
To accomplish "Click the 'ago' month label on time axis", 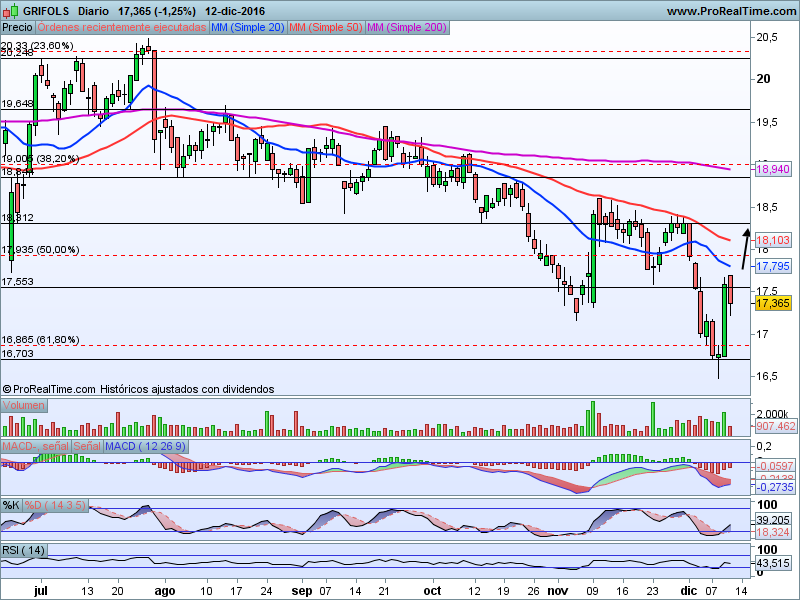I will point(165,591).
